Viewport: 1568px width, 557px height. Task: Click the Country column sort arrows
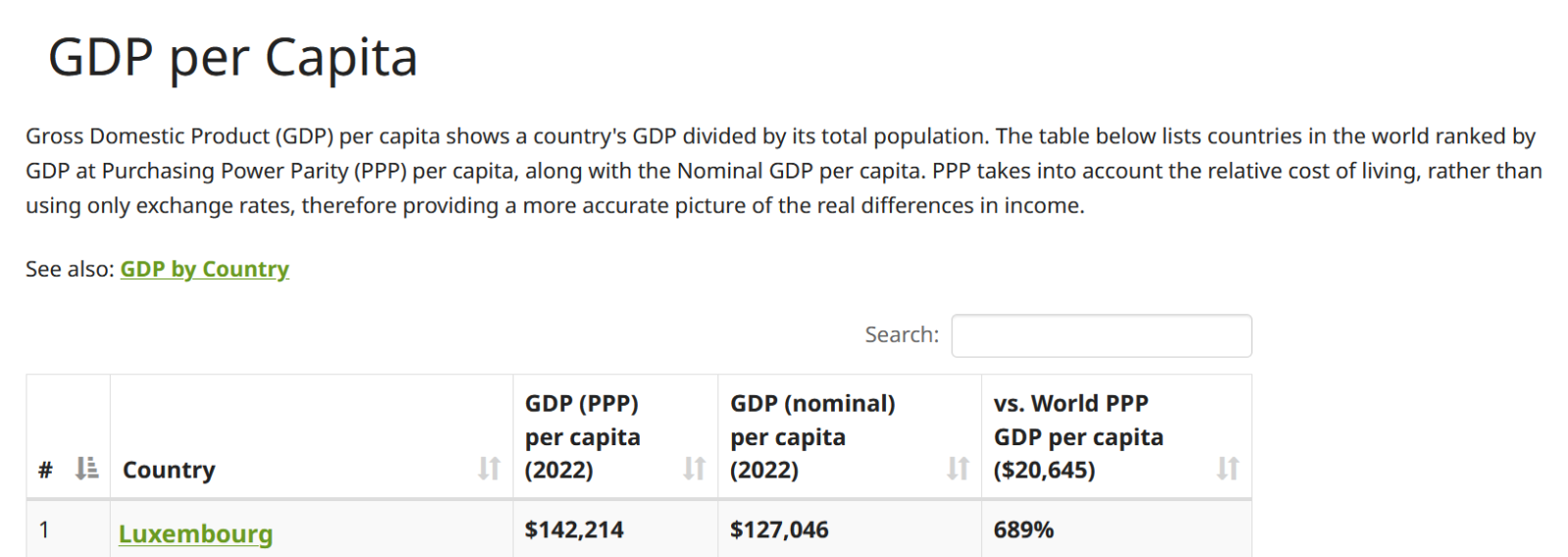pyautogui.click(x=489, y=469)
